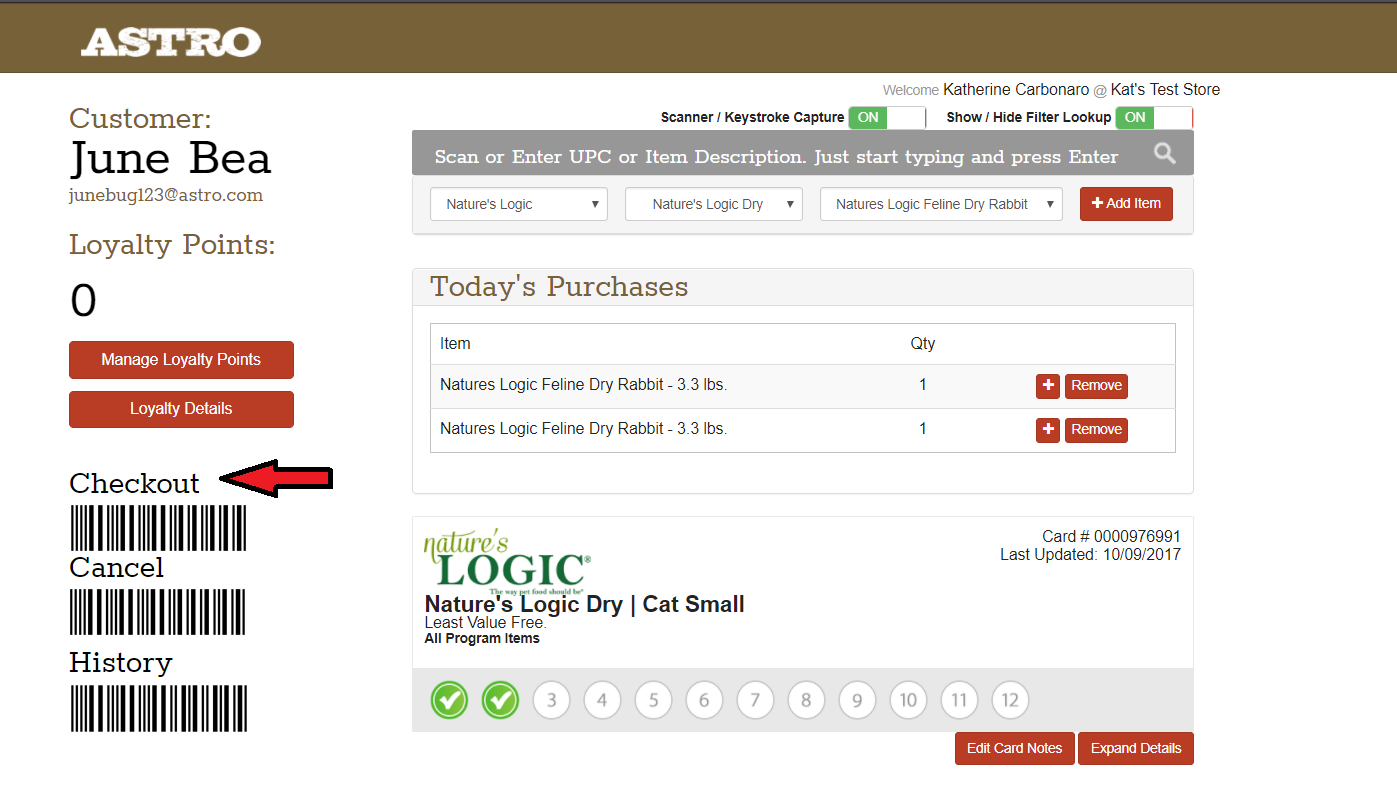The height and width of the screenshot is (786, 1397).
Task: Click the first green checkmark stamp
Action: [x=450, y=700]
